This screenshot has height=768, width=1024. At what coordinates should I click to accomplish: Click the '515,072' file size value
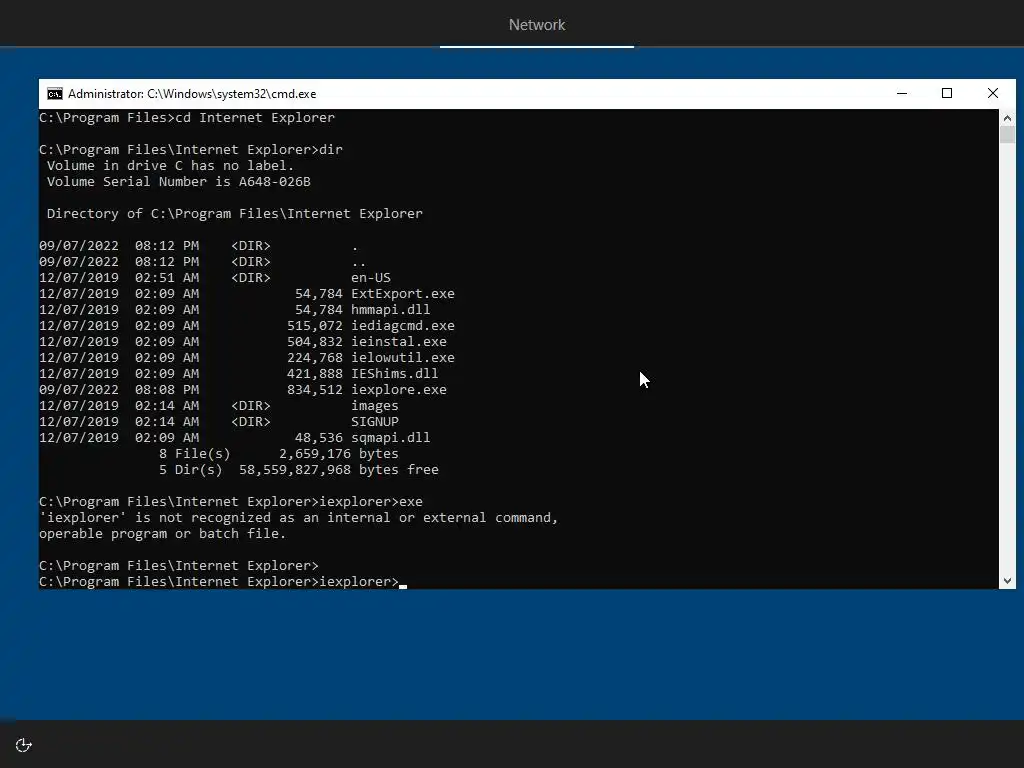click(315, 326)
